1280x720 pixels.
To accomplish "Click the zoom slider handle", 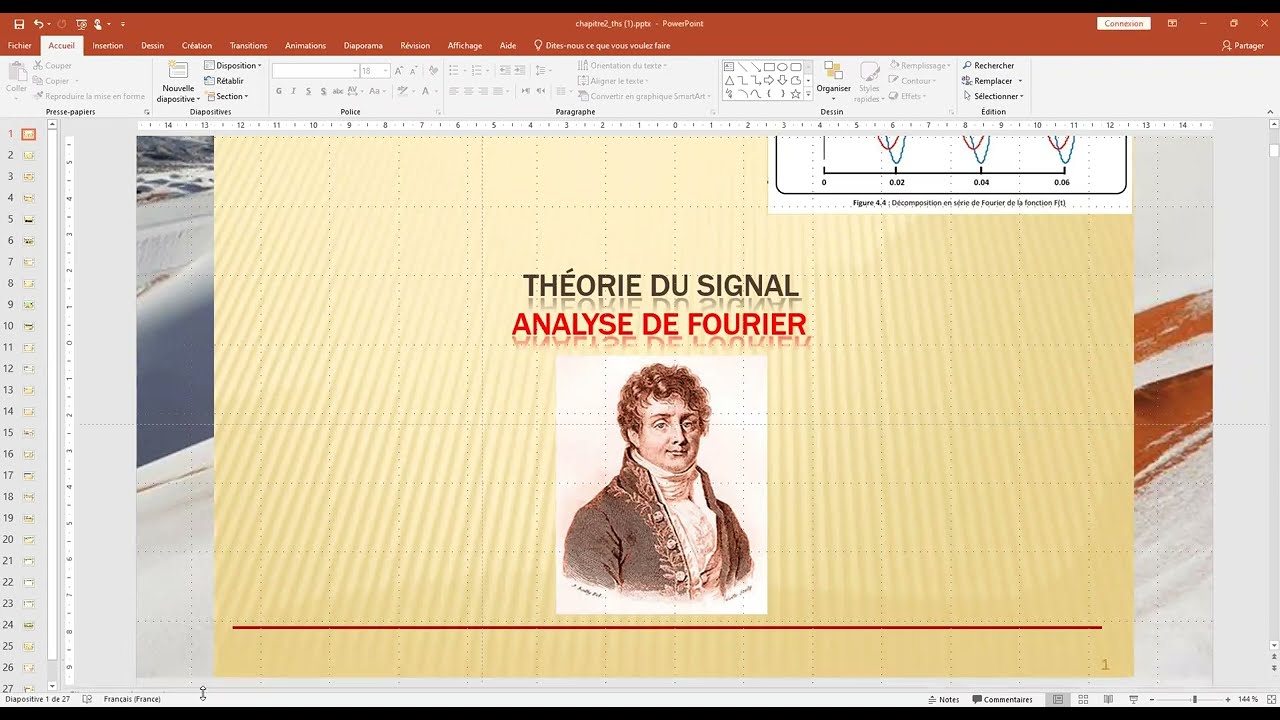I will coord(1194,699).
